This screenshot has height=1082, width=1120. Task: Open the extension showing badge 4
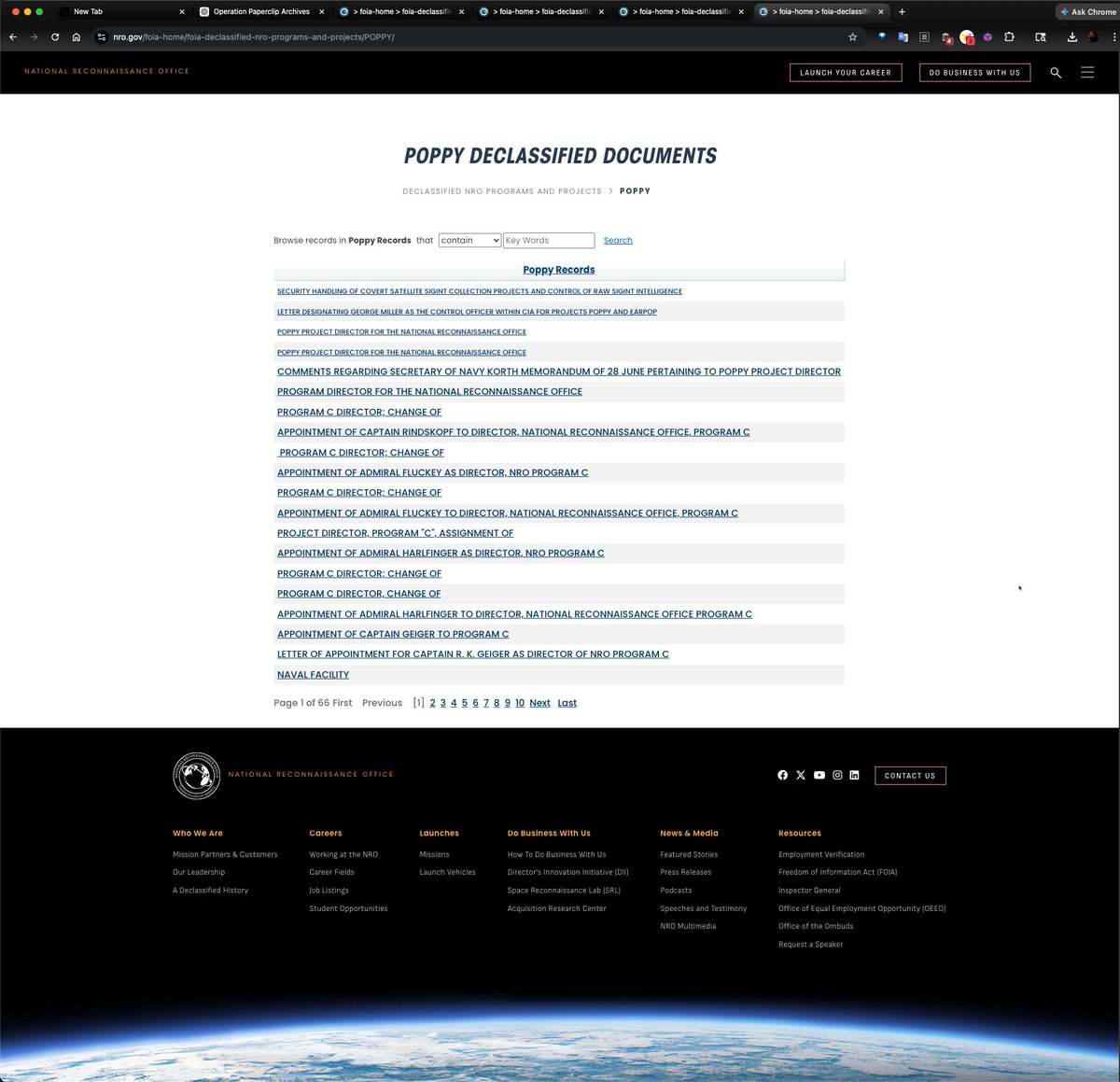(x=946, y=38)
